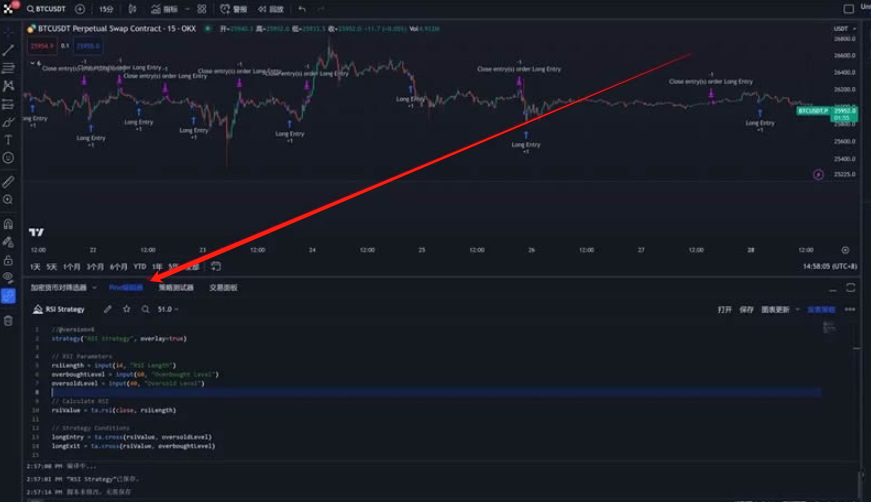
Task: Click the trash remove drawings icon
Action: coord(8,320)
